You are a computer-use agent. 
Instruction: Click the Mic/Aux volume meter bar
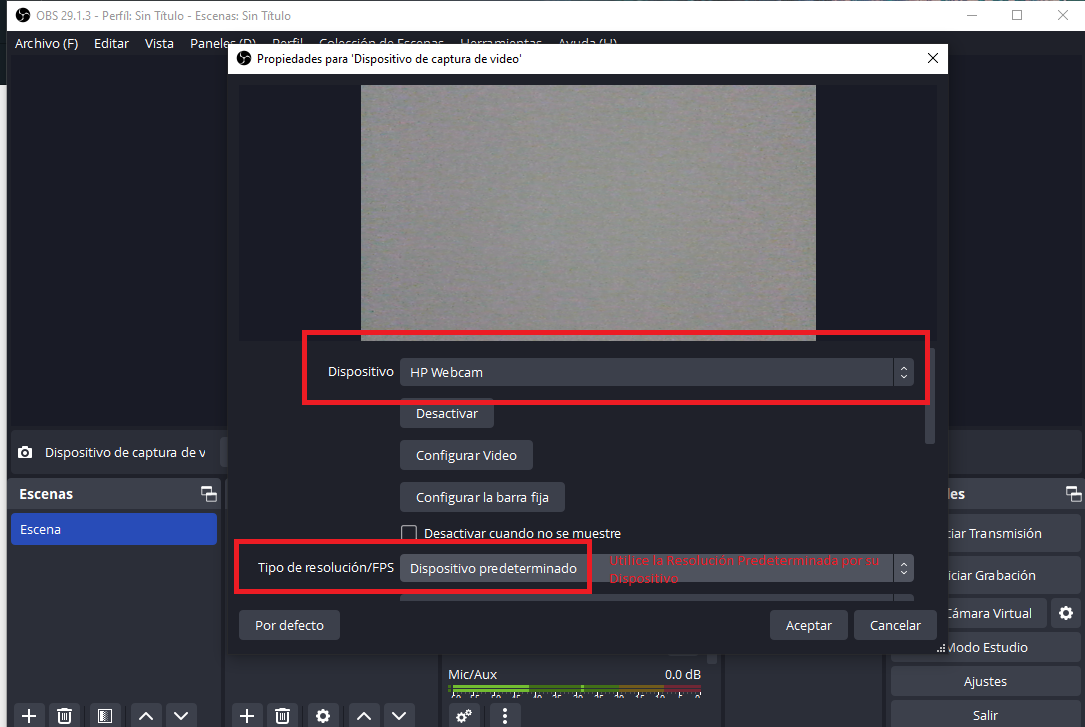(574, 688)
